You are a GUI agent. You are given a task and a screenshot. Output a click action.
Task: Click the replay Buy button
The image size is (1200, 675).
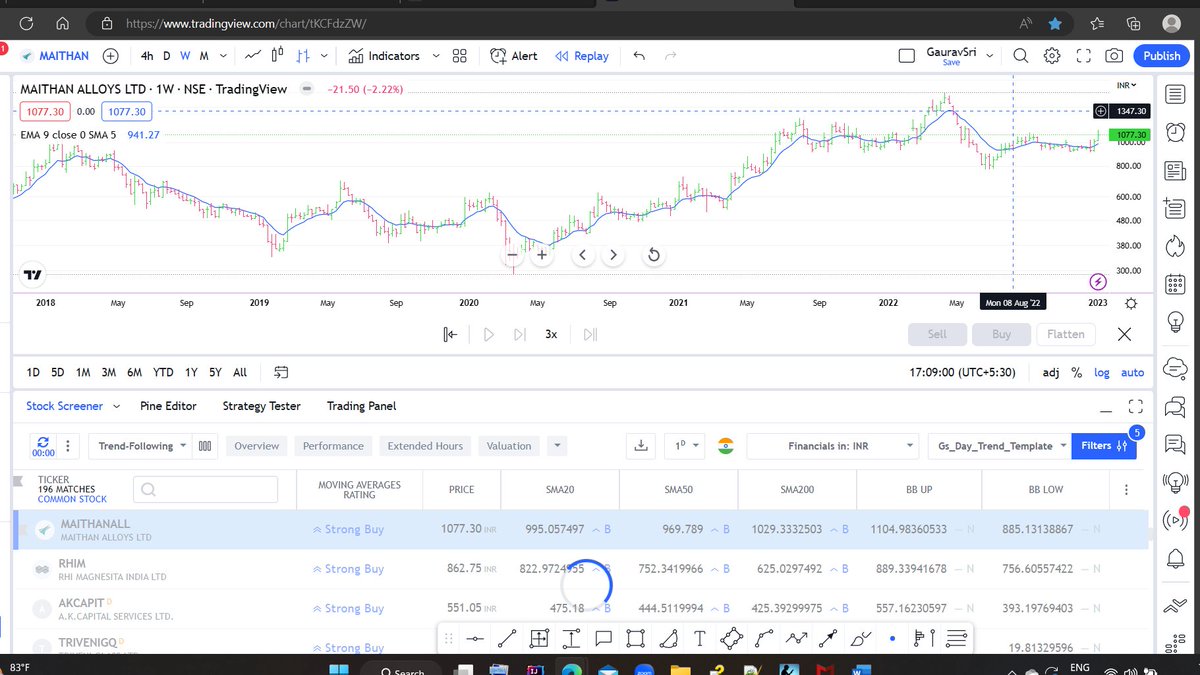(1001, 334)
